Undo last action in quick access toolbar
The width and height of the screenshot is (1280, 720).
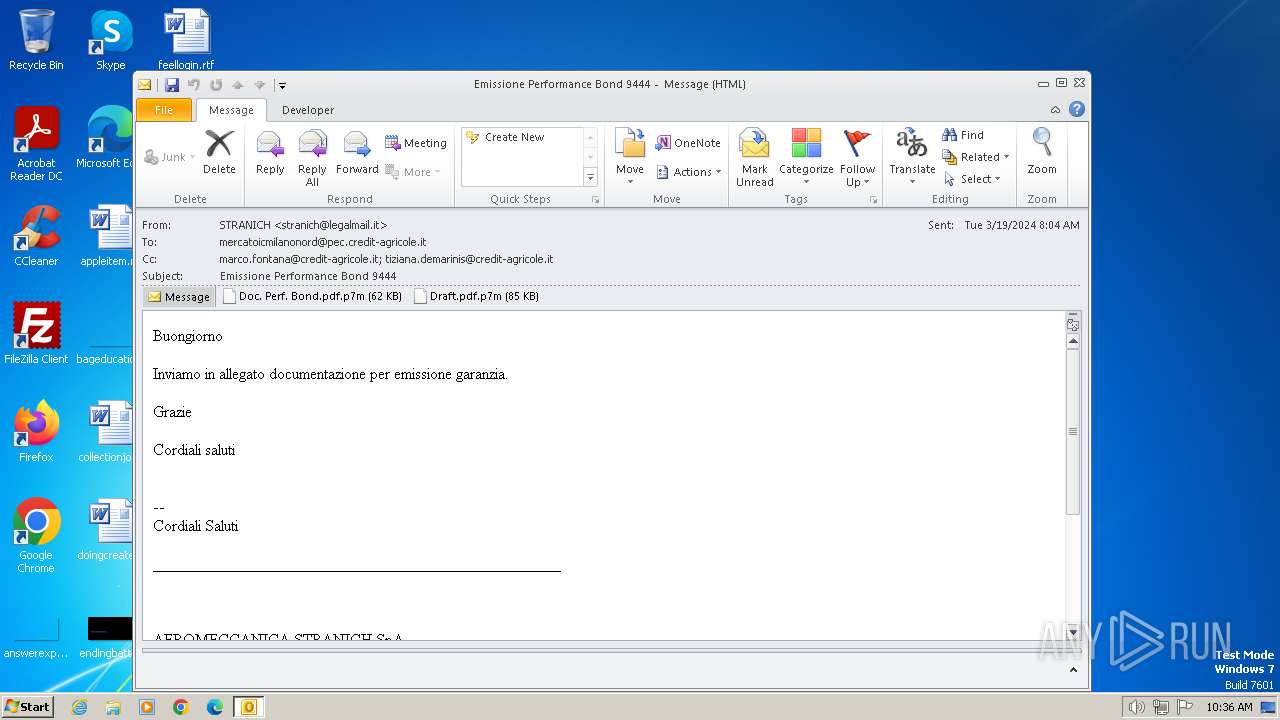click(194, 85)
